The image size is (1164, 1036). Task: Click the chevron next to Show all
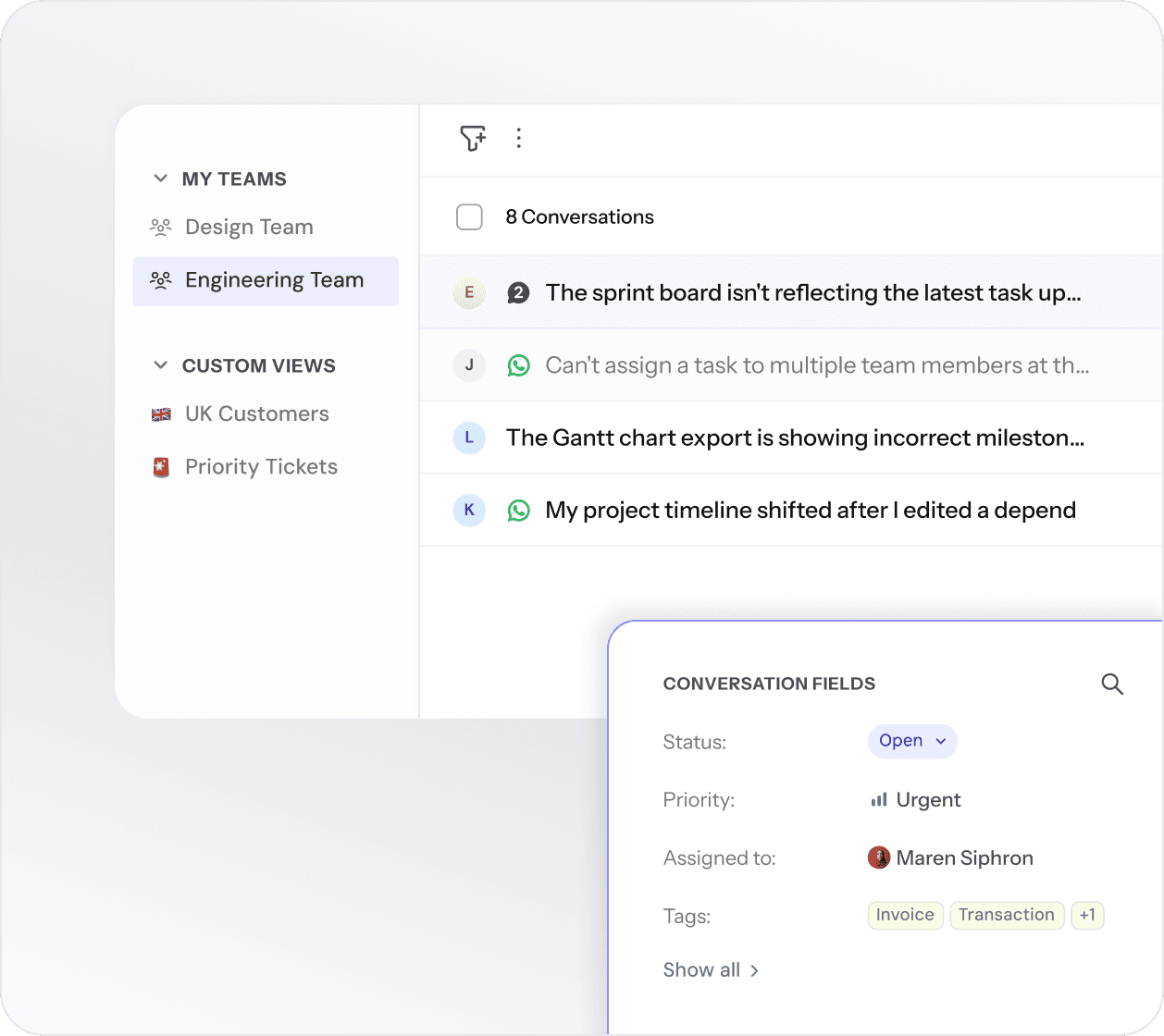coord(755,970)
